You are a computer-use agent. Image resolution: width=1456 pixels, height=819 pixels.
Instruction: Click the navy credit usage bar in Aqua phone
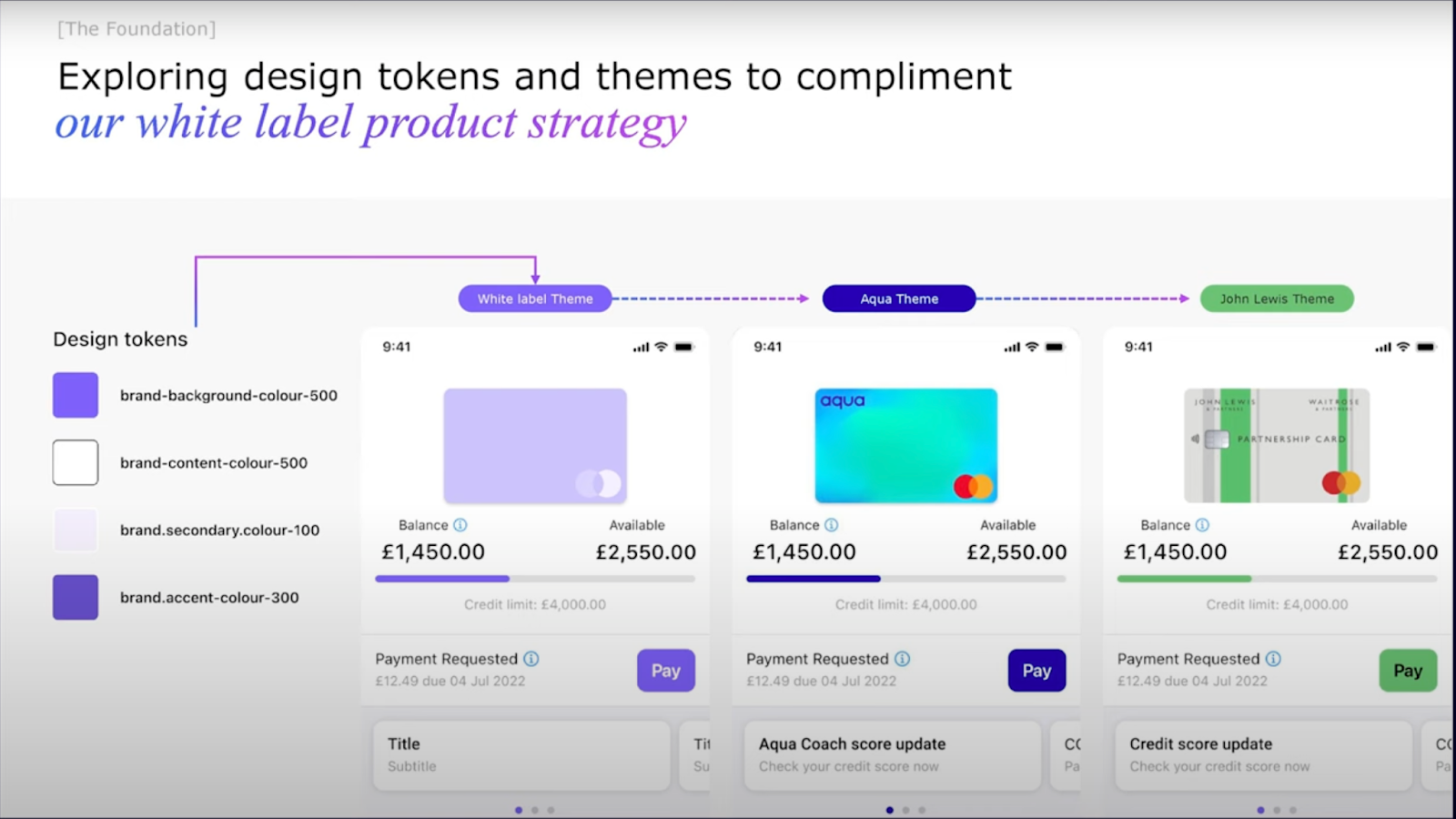click(x=814, y=579)
